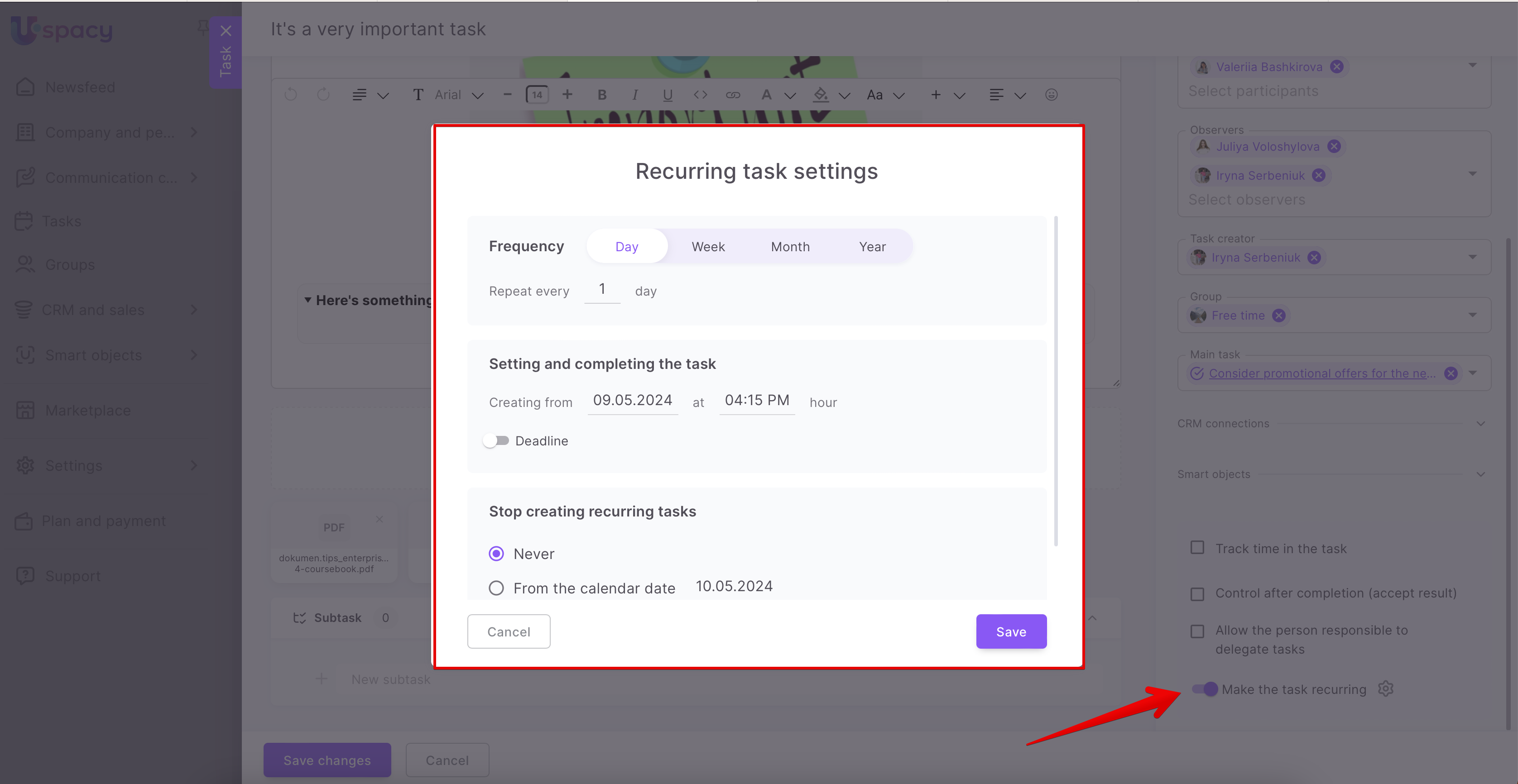Viewport: 1518px width, 784px height.
Task: Click the Repeat every number field
Action: pos(602,289)
